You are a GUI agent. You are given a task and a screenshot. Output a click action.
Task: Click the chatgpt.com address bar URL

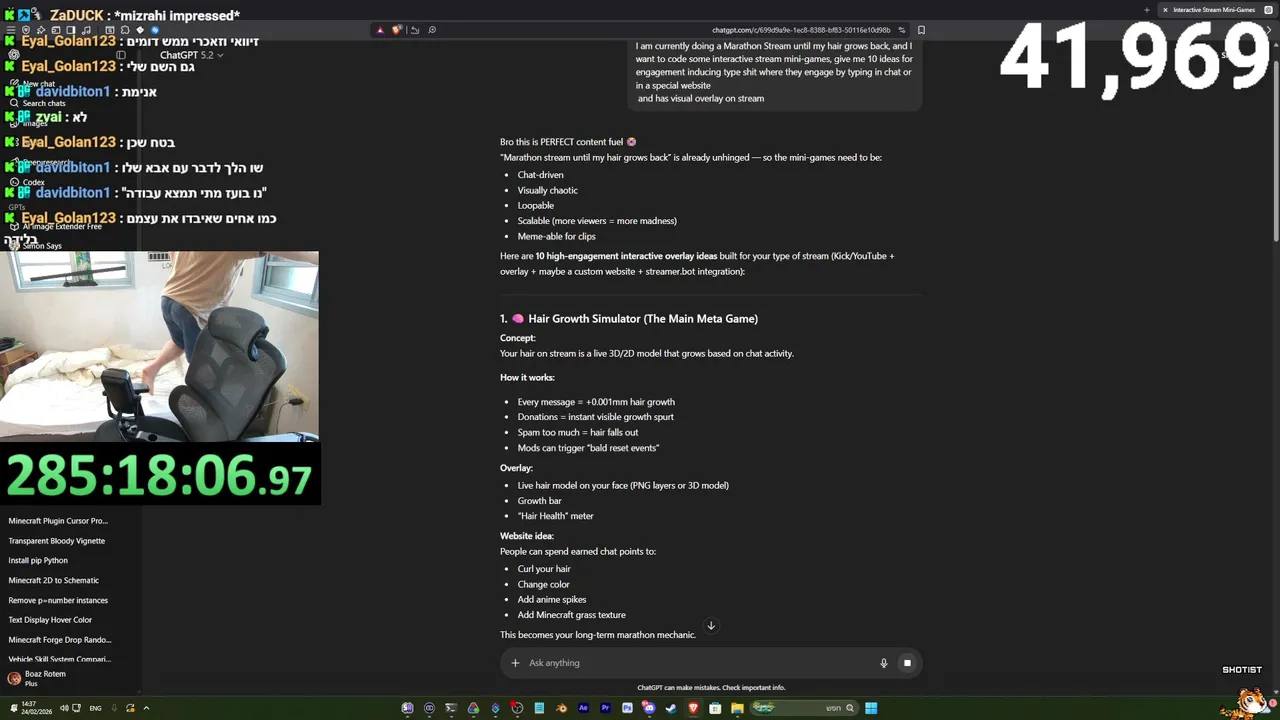pyautogui.click(x=800, y=30)
